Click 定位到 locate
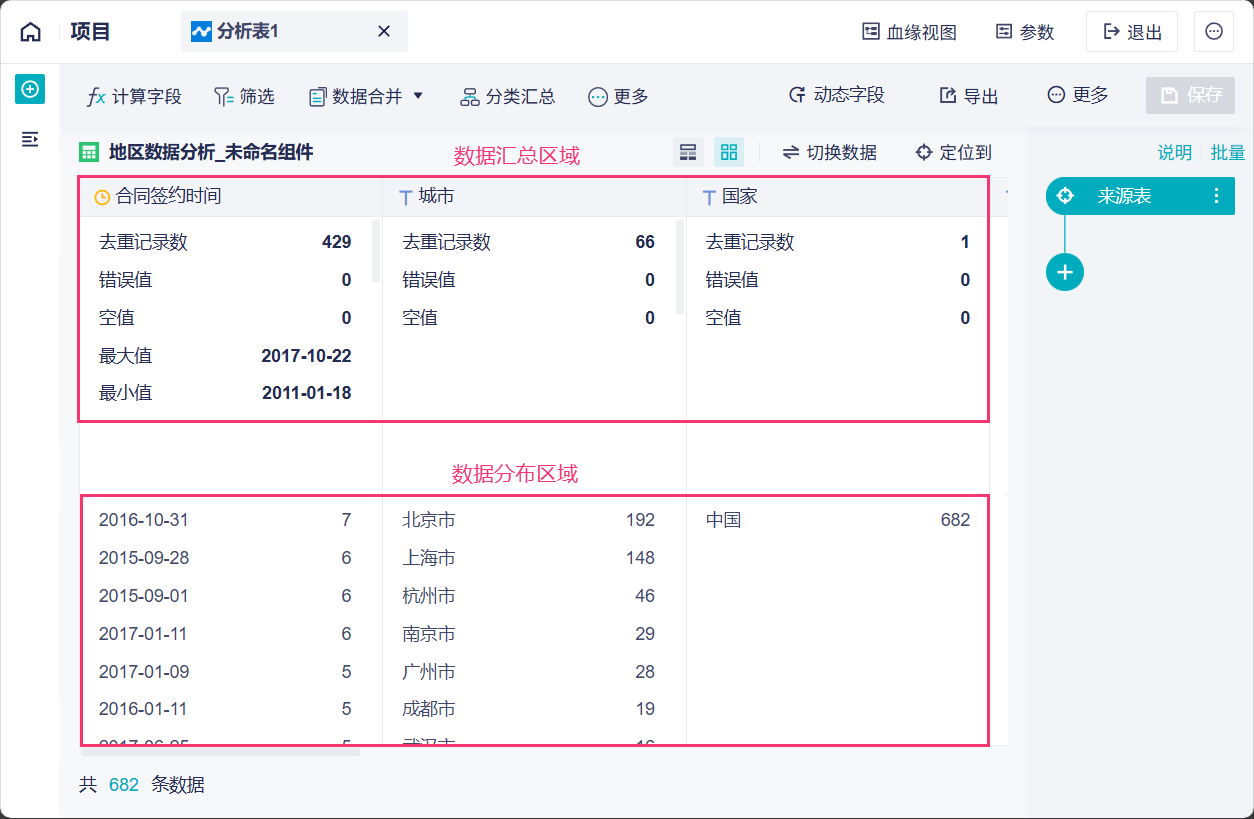Screen dimensions: 1254x819 (x=954, y=152)
